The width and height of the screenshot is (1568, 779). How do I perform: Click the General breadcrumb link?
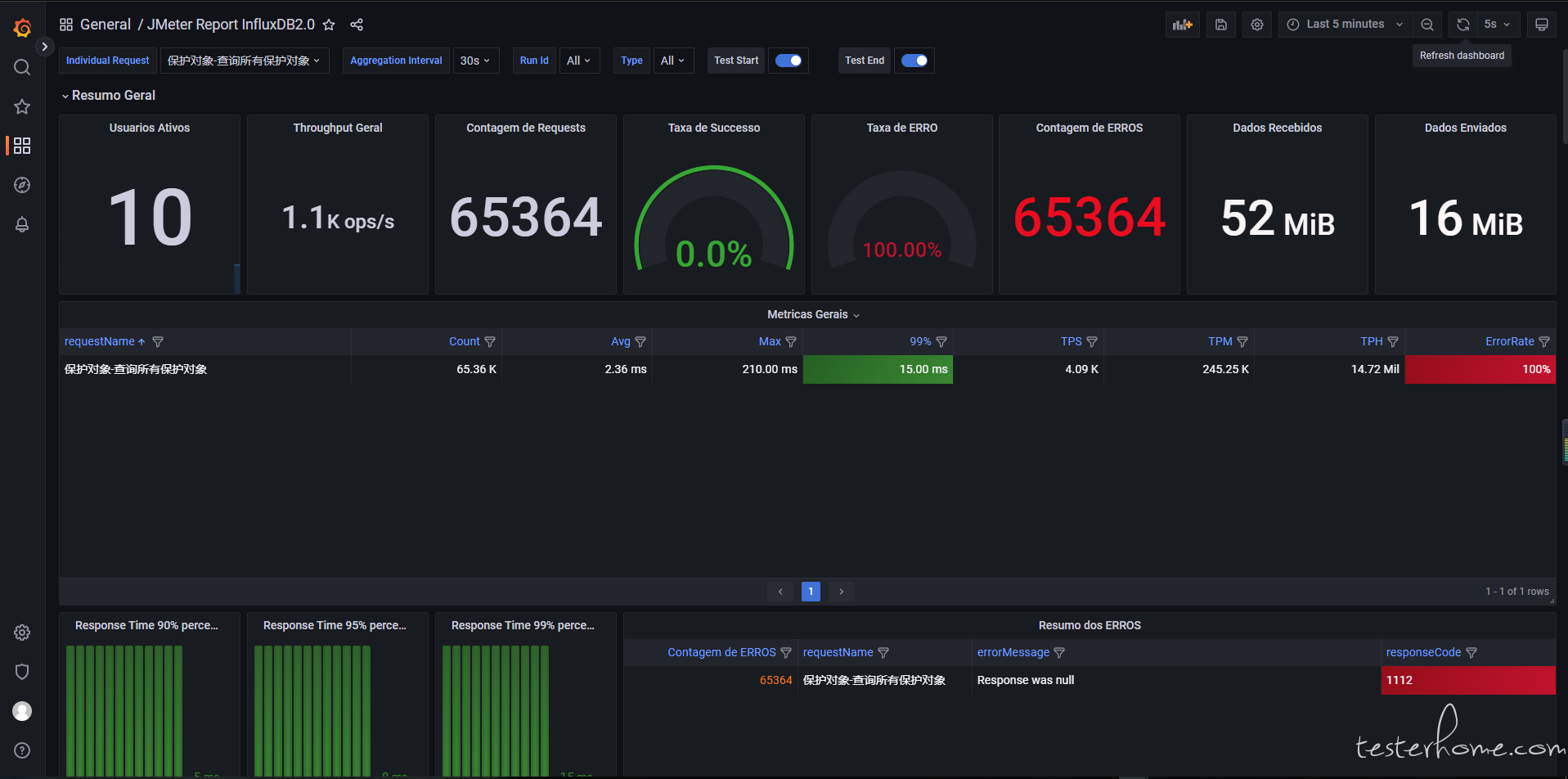click(105, 25)
